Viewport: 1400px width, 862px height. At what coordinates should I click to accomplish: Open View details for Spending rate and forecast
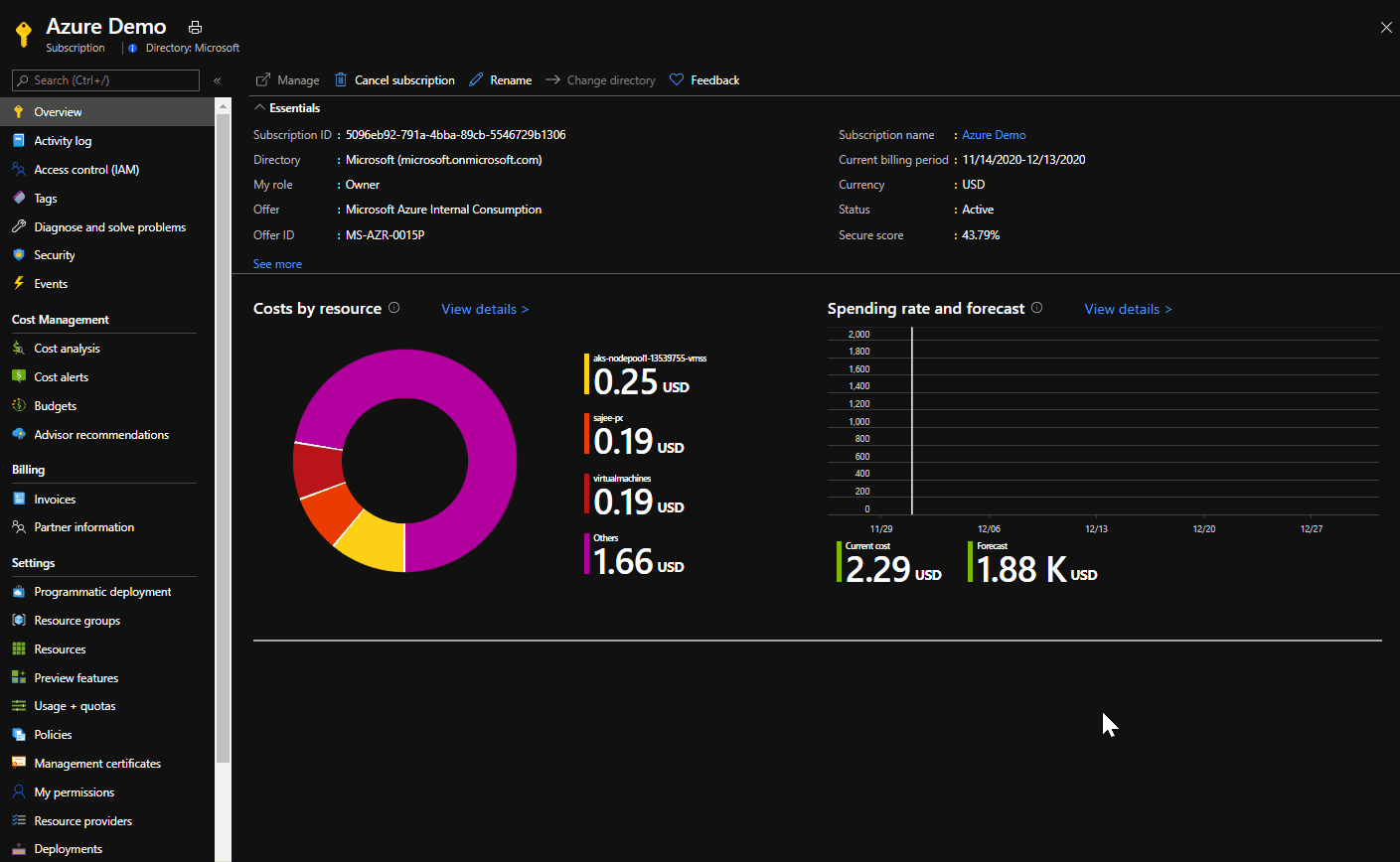coord(1128,309)
